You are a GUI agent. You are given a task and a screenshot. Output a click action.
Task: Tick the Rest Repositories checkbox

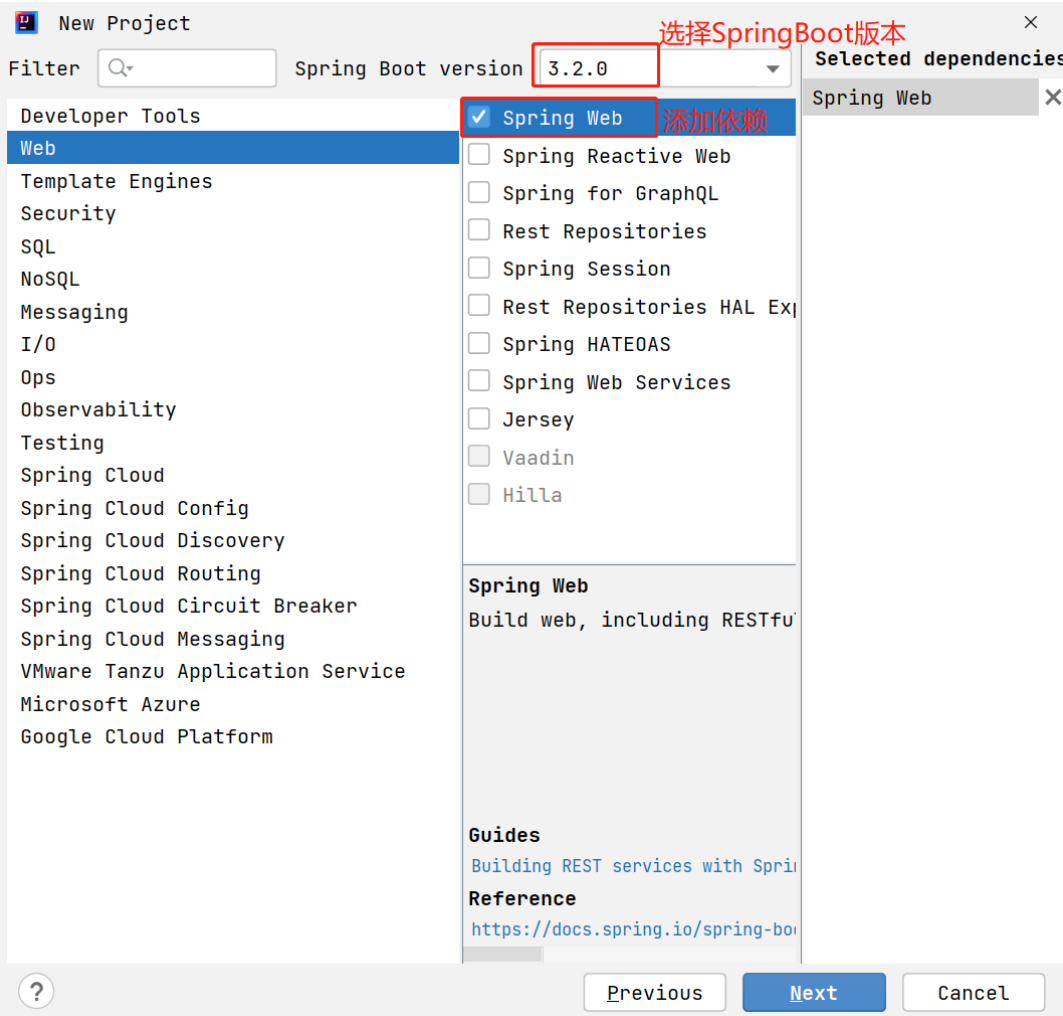[x=479, y=230]
